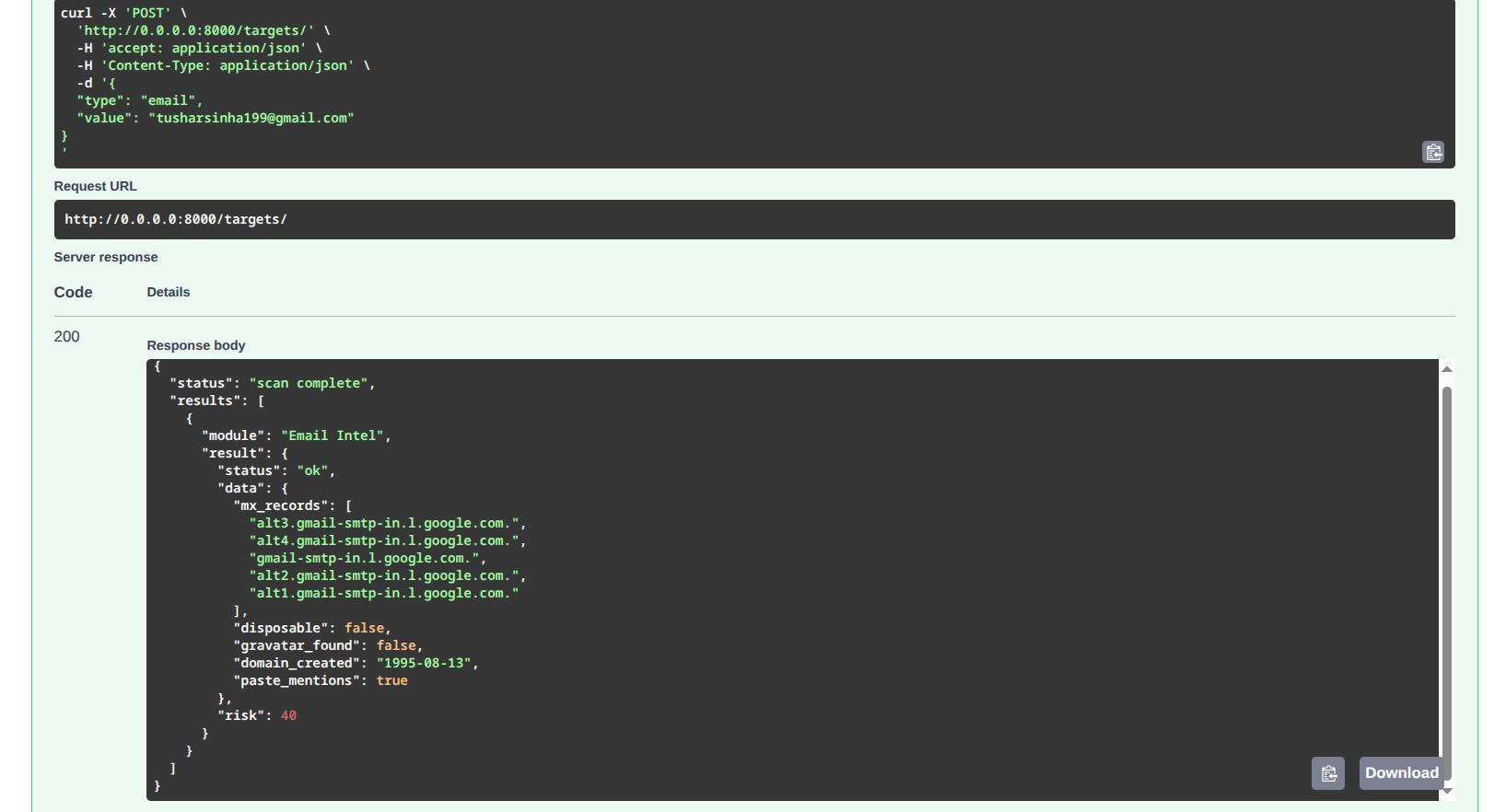
Task: Click the Request URL text http://0.0.0.0:8000/targets/
Action: pos(176,219)
